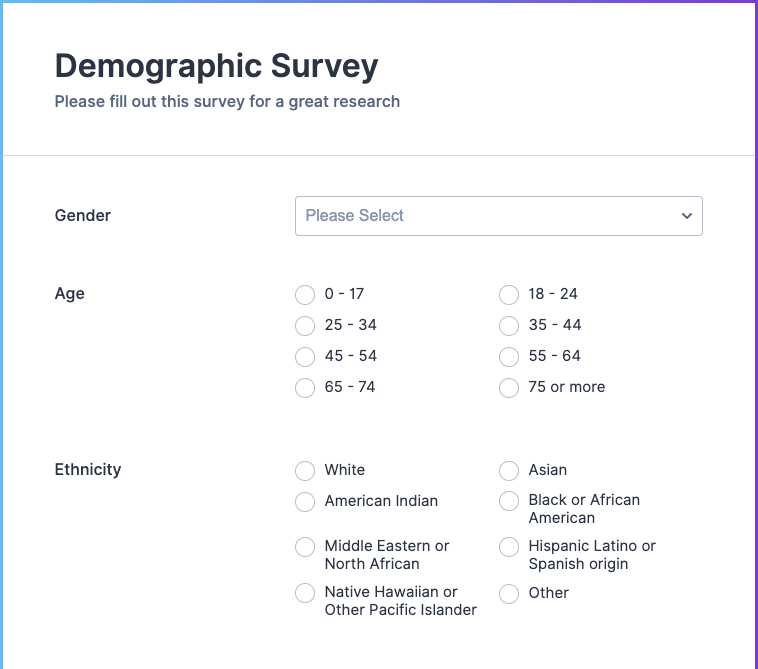This screenshot has width=758, height=669.
Task: Click the Please Select placeholder text
Action: (x=354, y=216)
